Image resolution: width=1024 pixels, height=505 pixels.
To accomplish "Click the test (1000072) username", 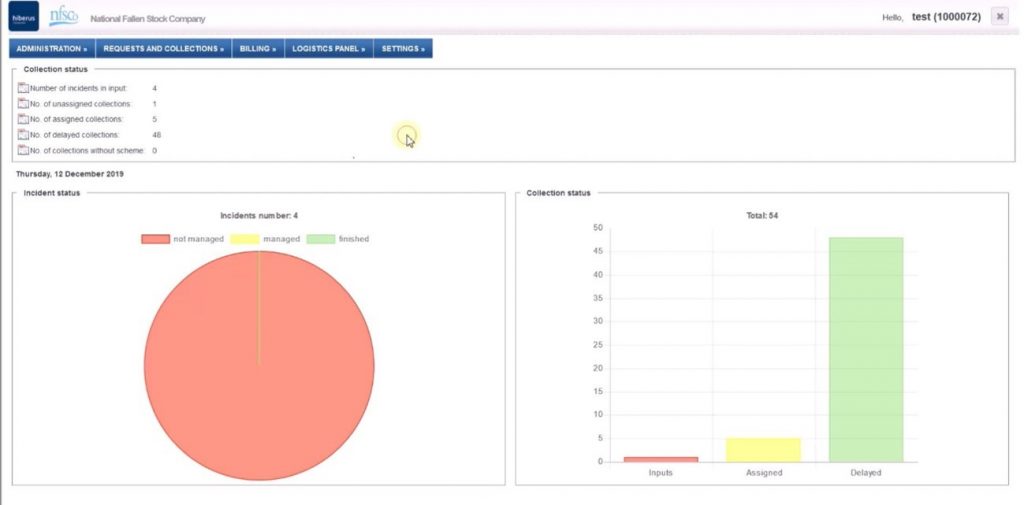I will pyautogui.click(x=946, y=17).
